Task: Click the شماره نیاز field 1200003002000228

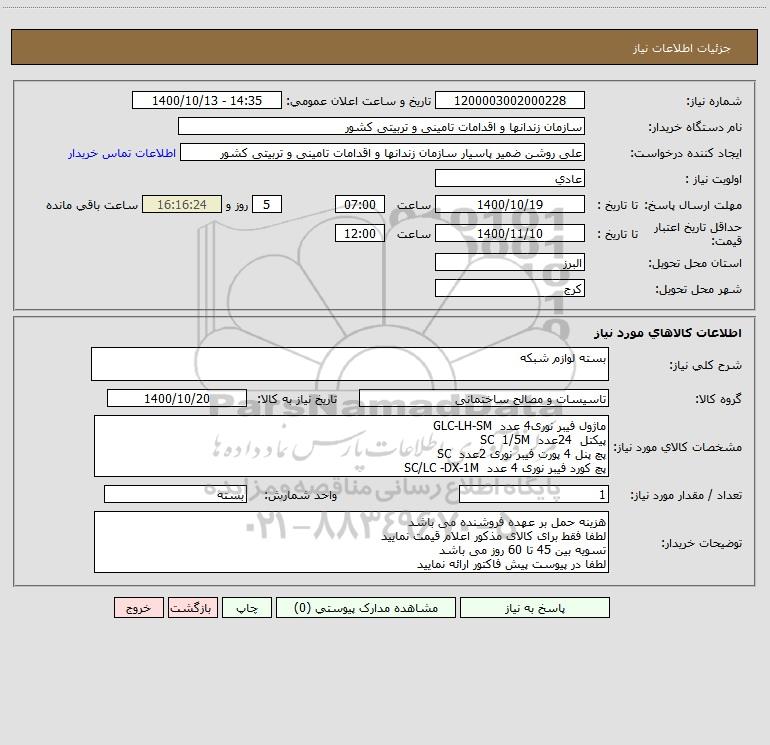Action: [x=510, y=100]
